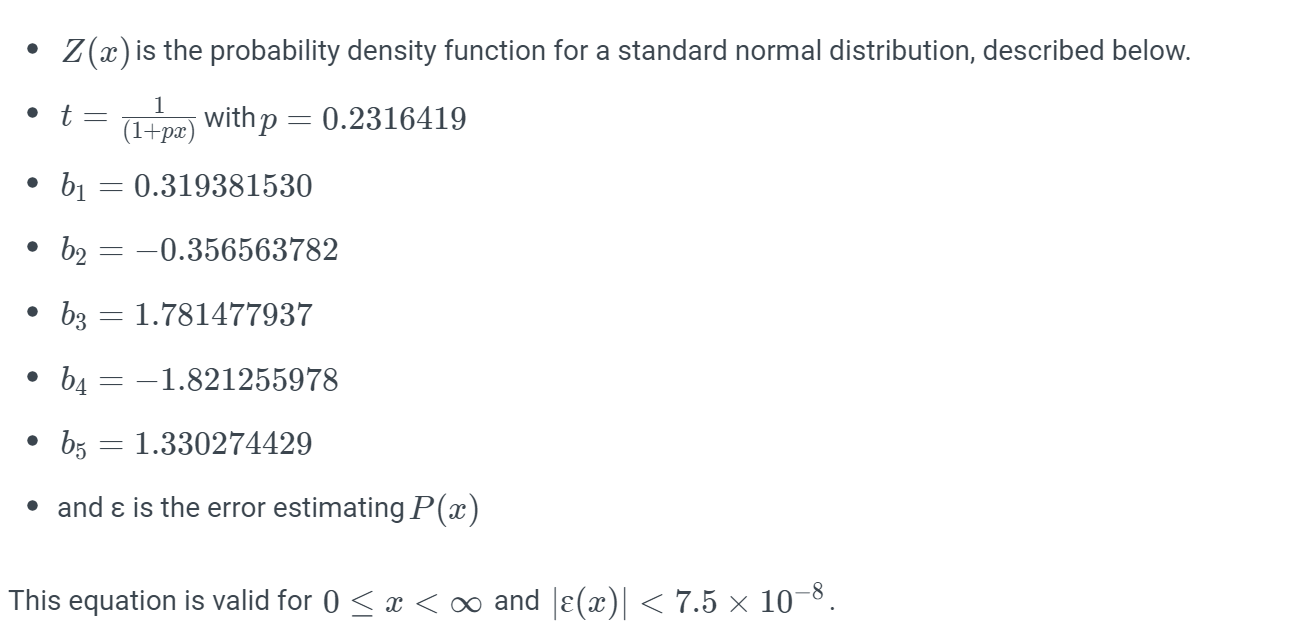1292x634 pixels.
Task: Click the b4 coefficient −1.821255978
Action: pyautogui.click(x=235, y=380)
